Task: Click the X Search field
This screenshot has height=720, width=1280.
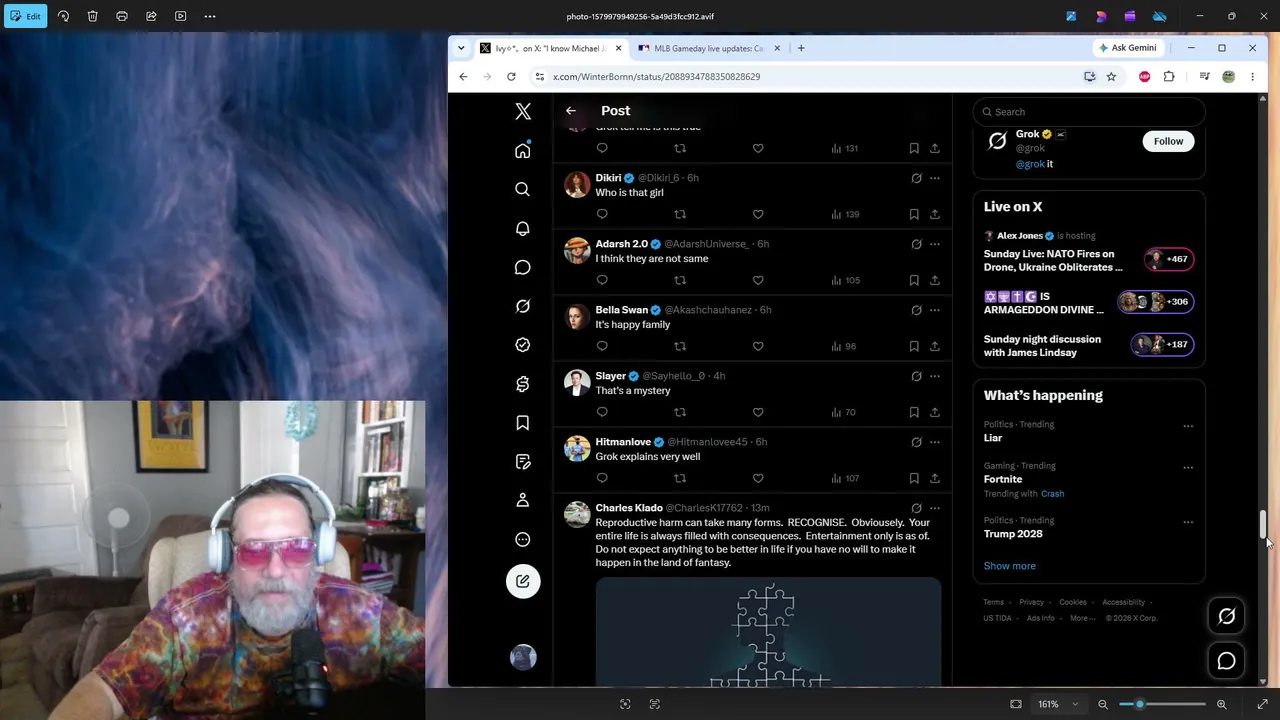Action: coord(1089,112)
